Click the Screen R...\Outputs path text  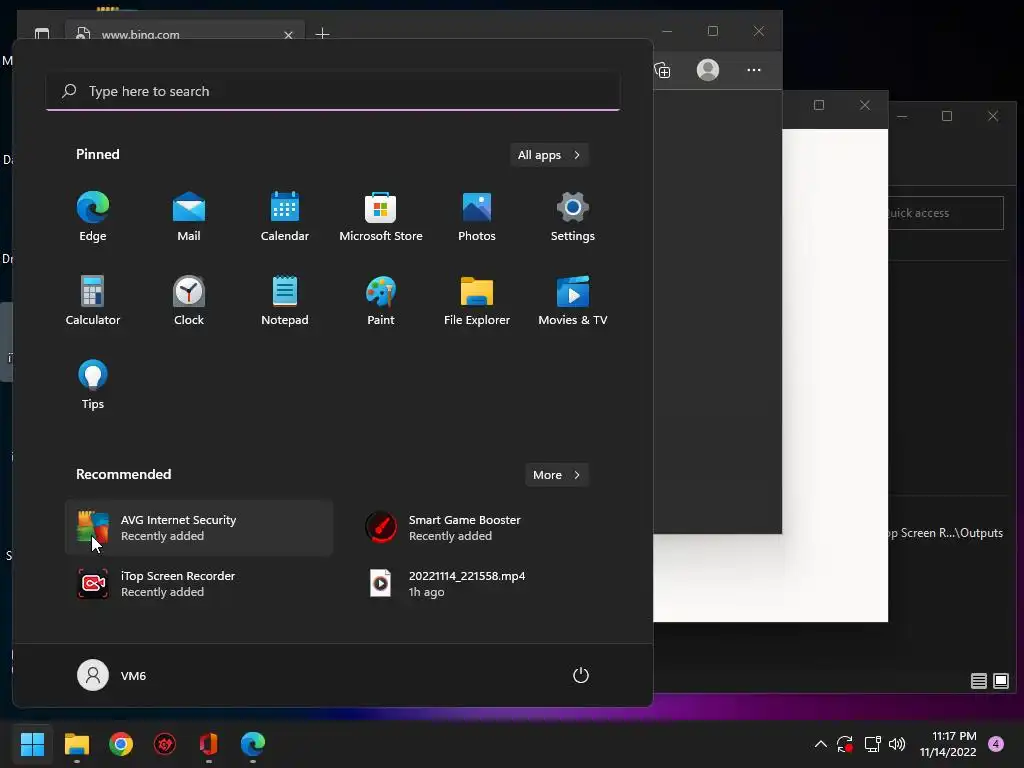(x=946, y=533)
